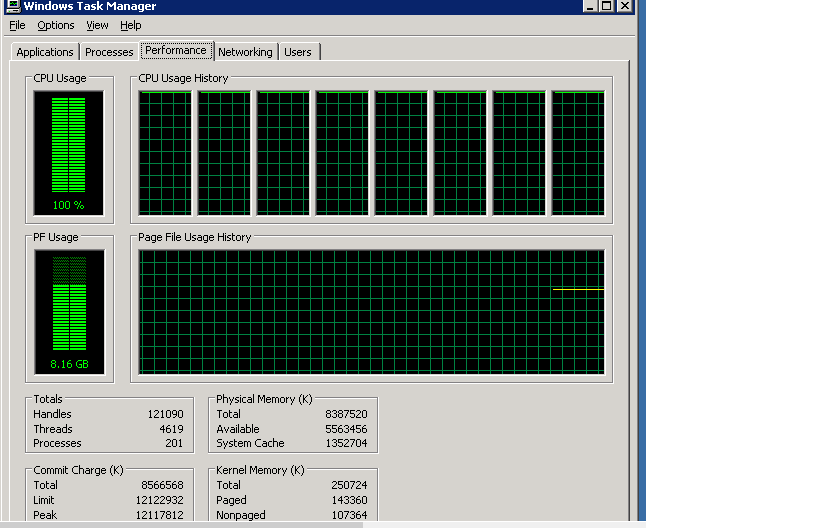Open the File menu
The width and height of the screenshot is (819, 528).
coord(17,25)
